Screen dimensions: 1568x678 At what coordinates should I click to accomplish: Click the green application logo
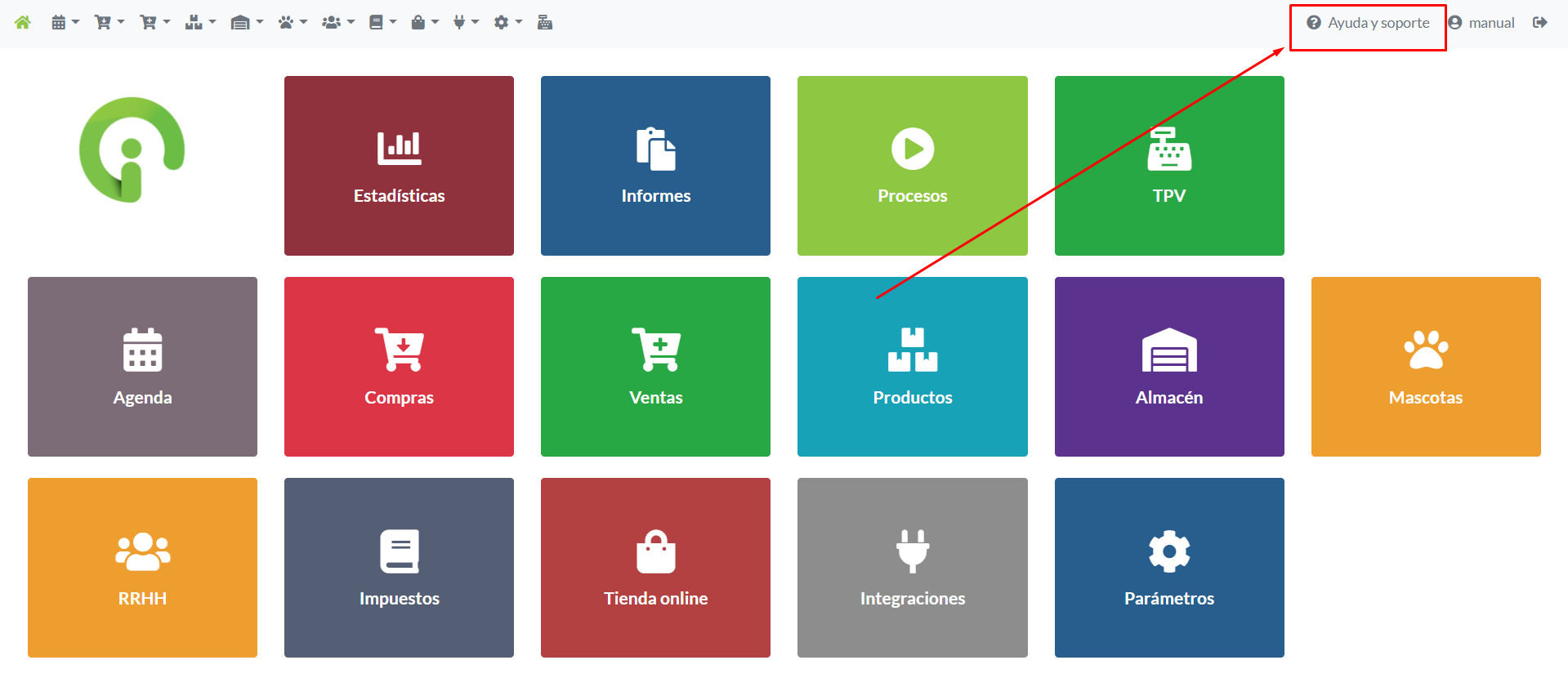click(132, 149)
